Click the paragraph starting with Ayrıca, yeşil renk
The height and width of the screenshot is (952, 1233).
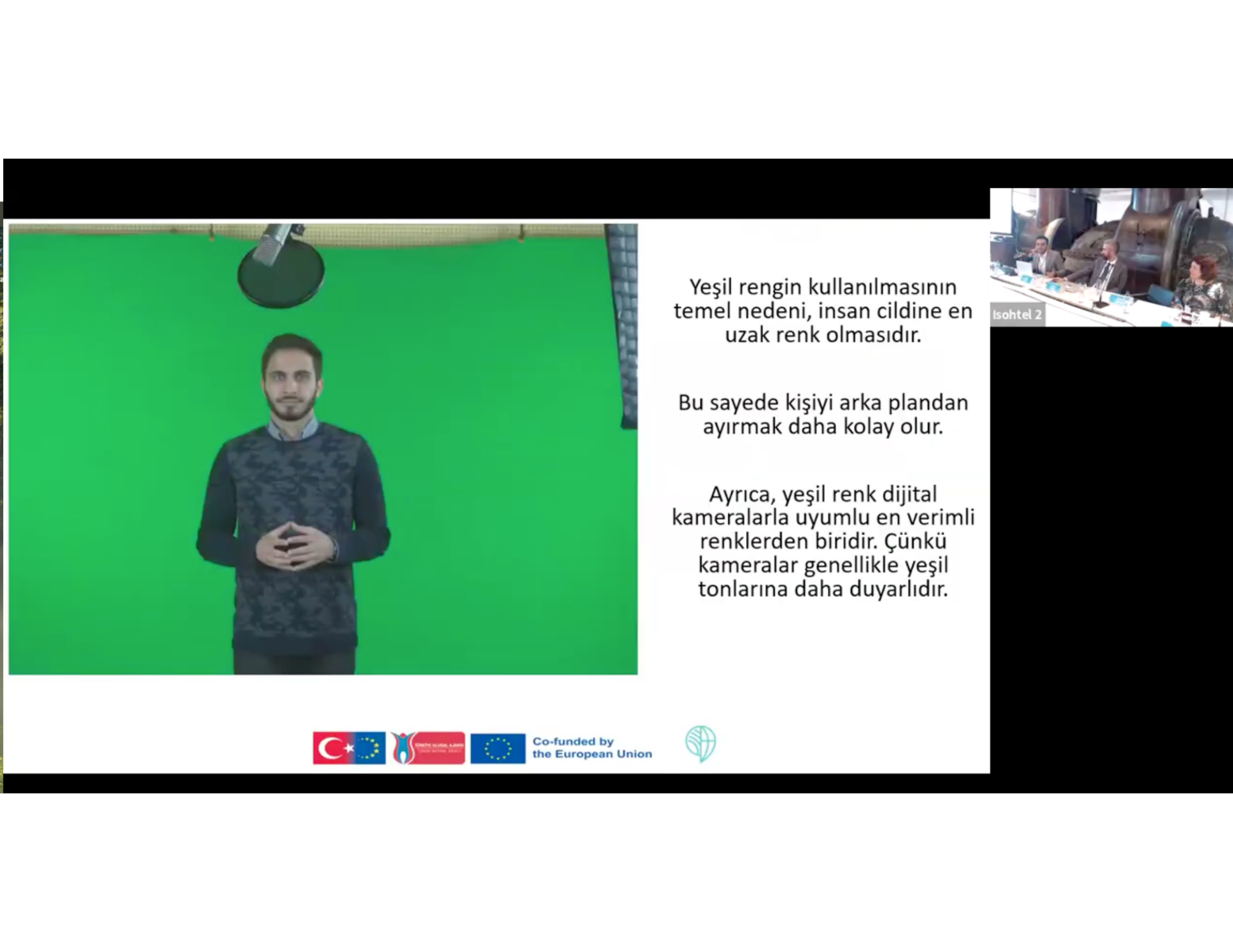click(822, 541)
